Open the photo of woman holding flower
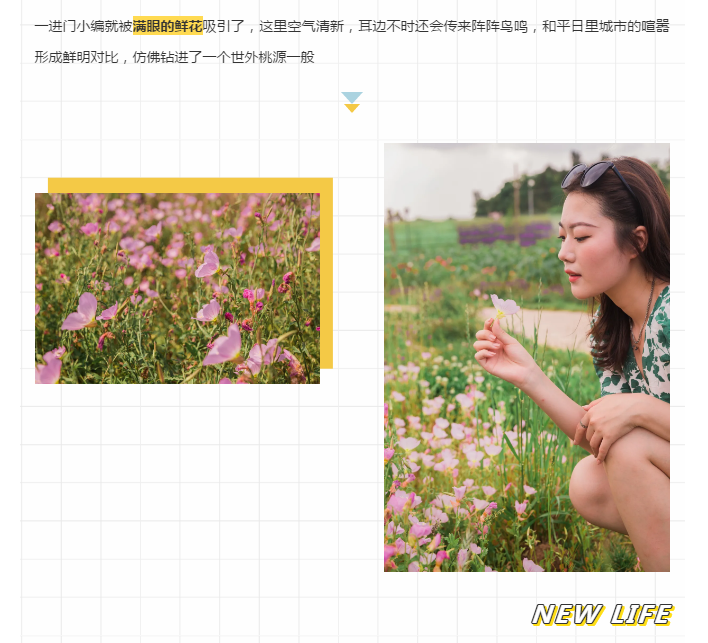This screenshot has width=708, height=643. 527,357
